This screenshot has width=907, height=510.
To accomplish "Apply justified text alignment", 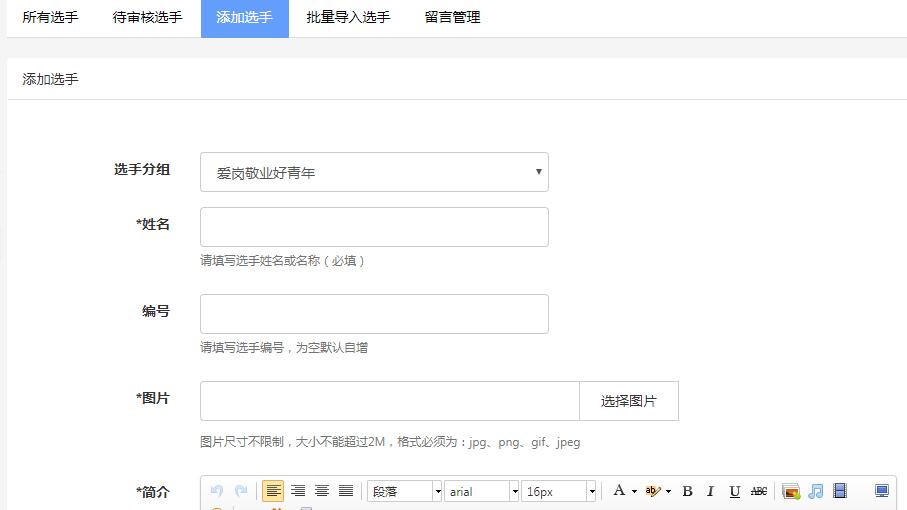I will tap(346, 491).
